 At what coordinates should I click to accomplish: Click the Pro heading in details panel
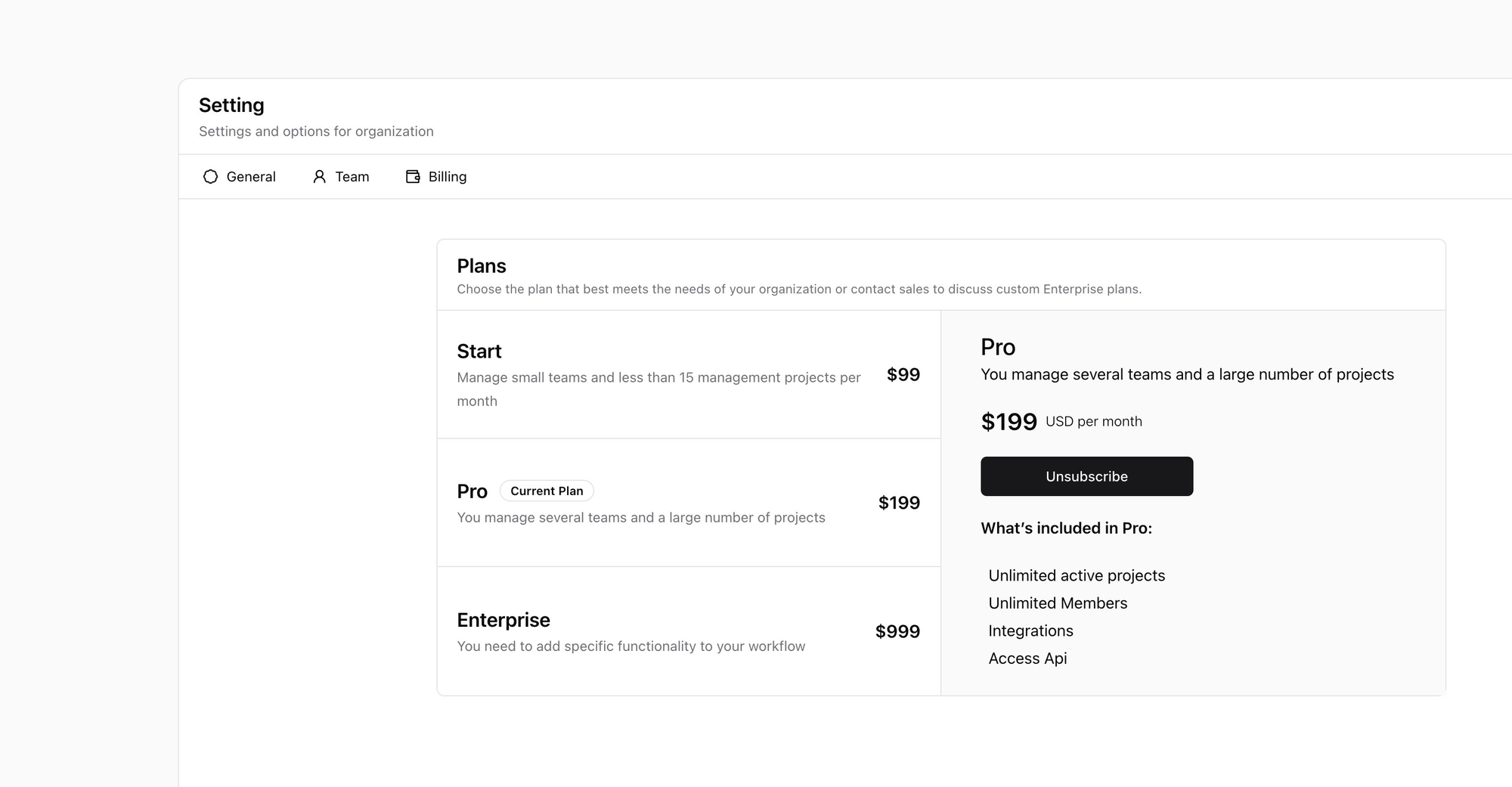(998, 347)
